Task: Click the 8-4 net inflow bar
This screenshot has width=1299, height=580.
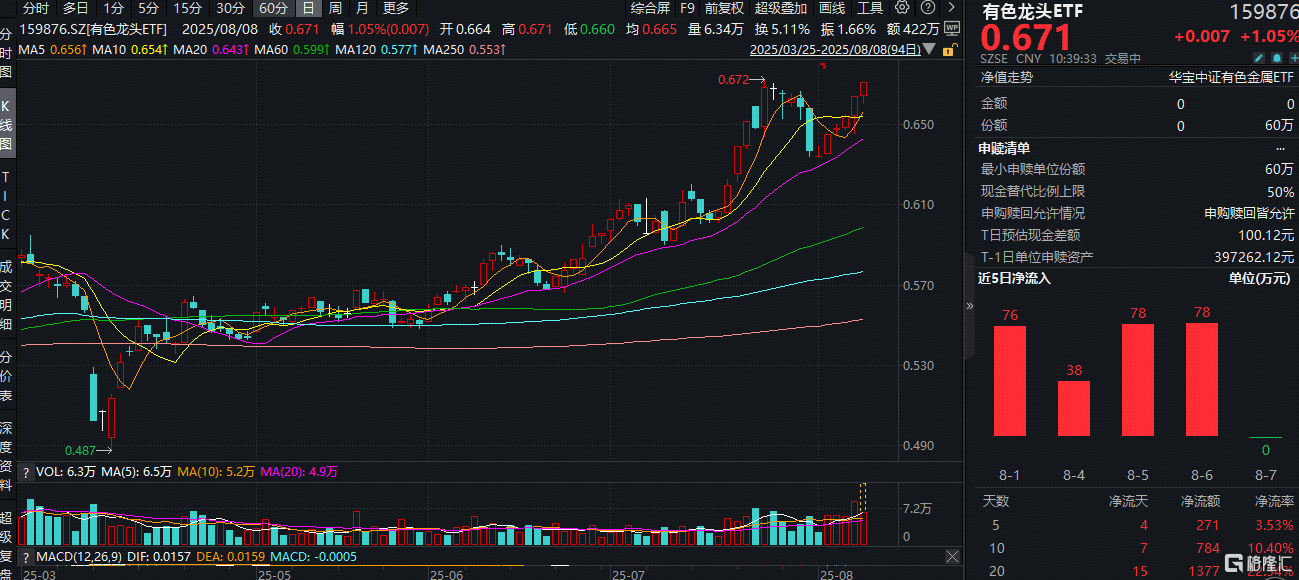Action: click(x=1074, y=408)
